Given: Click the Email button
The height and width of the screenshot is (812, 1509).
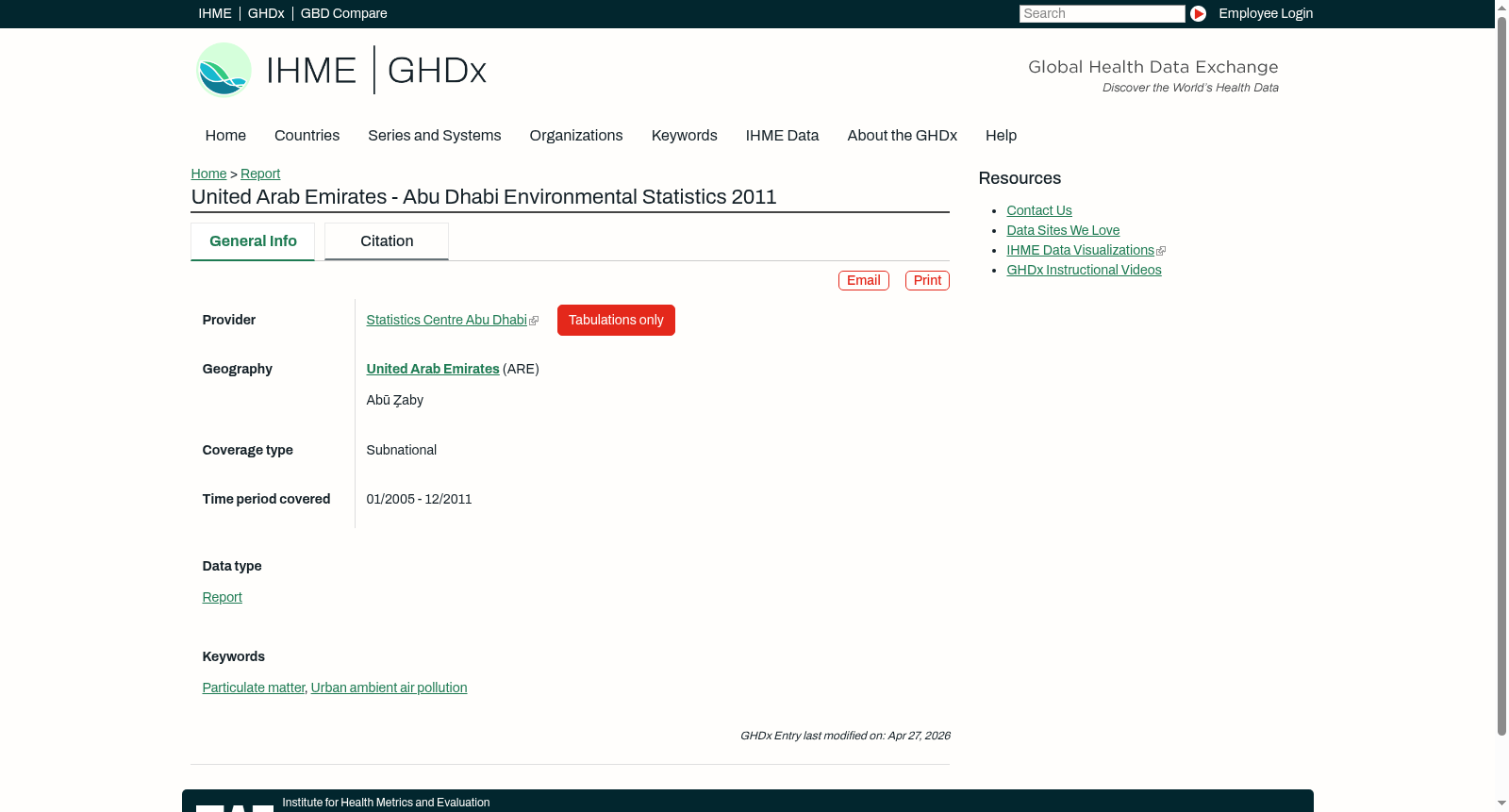Looking at the screenshot, I should [x=864, y=280].
